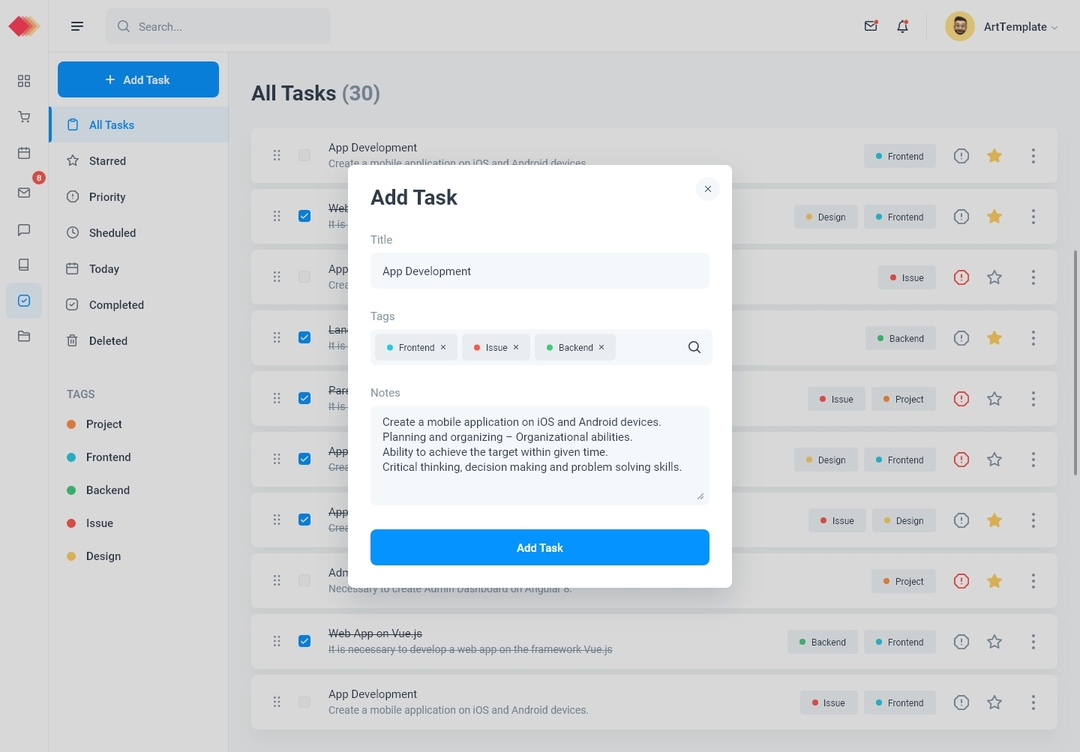Viewport: 1080px width, 752px height.
Task: Open three-dot menu for Web App on Vue.js row
Action: [x=1033, y=642]
